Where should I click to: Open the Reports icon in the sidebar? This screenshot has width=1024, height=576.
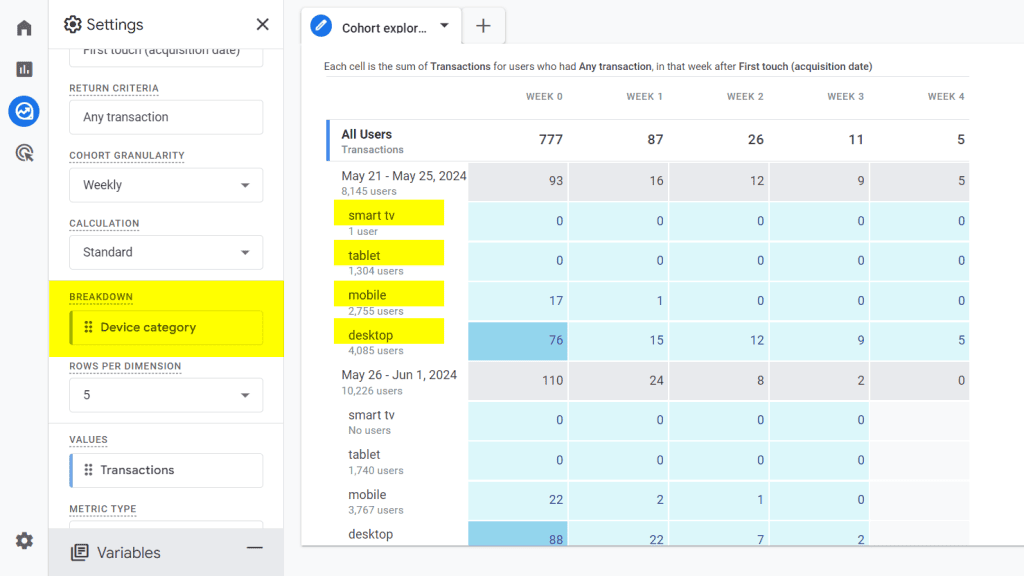pos(23,70)
